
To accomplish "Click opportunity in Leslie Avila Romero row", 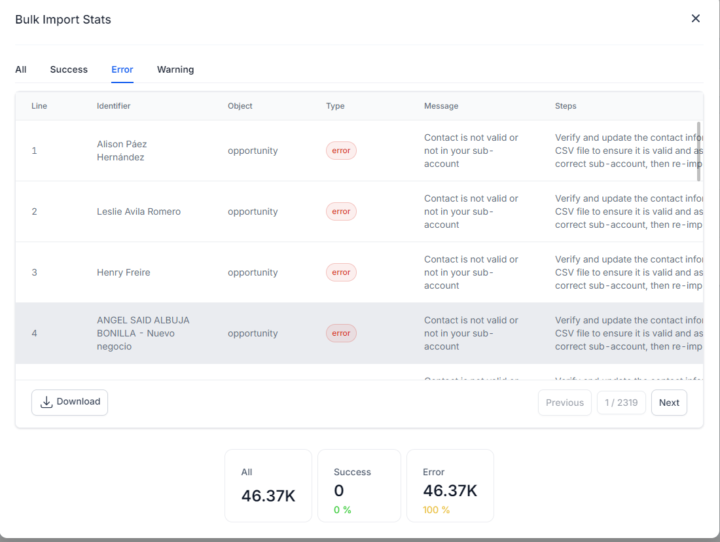I will 253,211.
